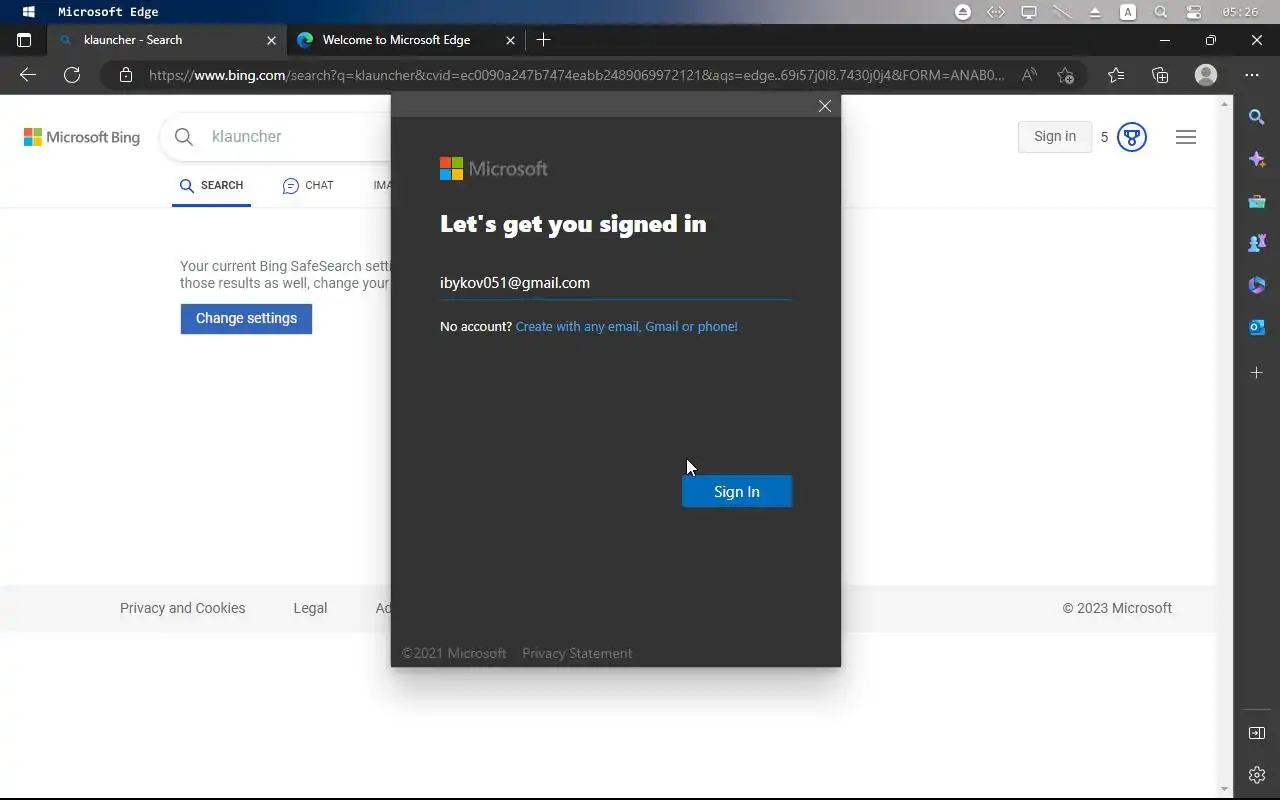Select the CHAT tab on Bing
1280x800 pixels.
tap(308, 185)
